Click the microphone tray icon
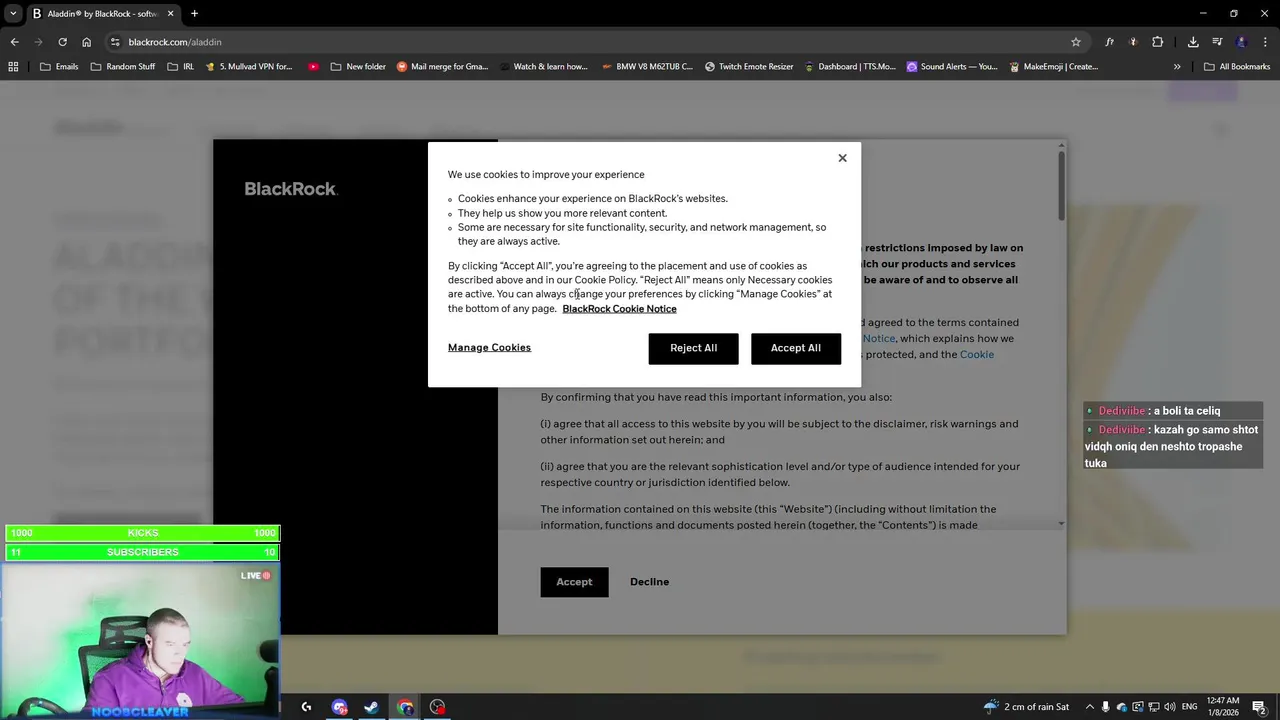This screenshot has height=720, width=1280. pos(1105,707)
